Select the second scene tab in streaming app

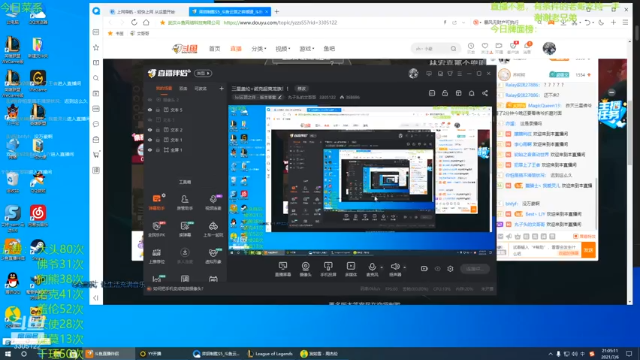(x=183, y=88)
